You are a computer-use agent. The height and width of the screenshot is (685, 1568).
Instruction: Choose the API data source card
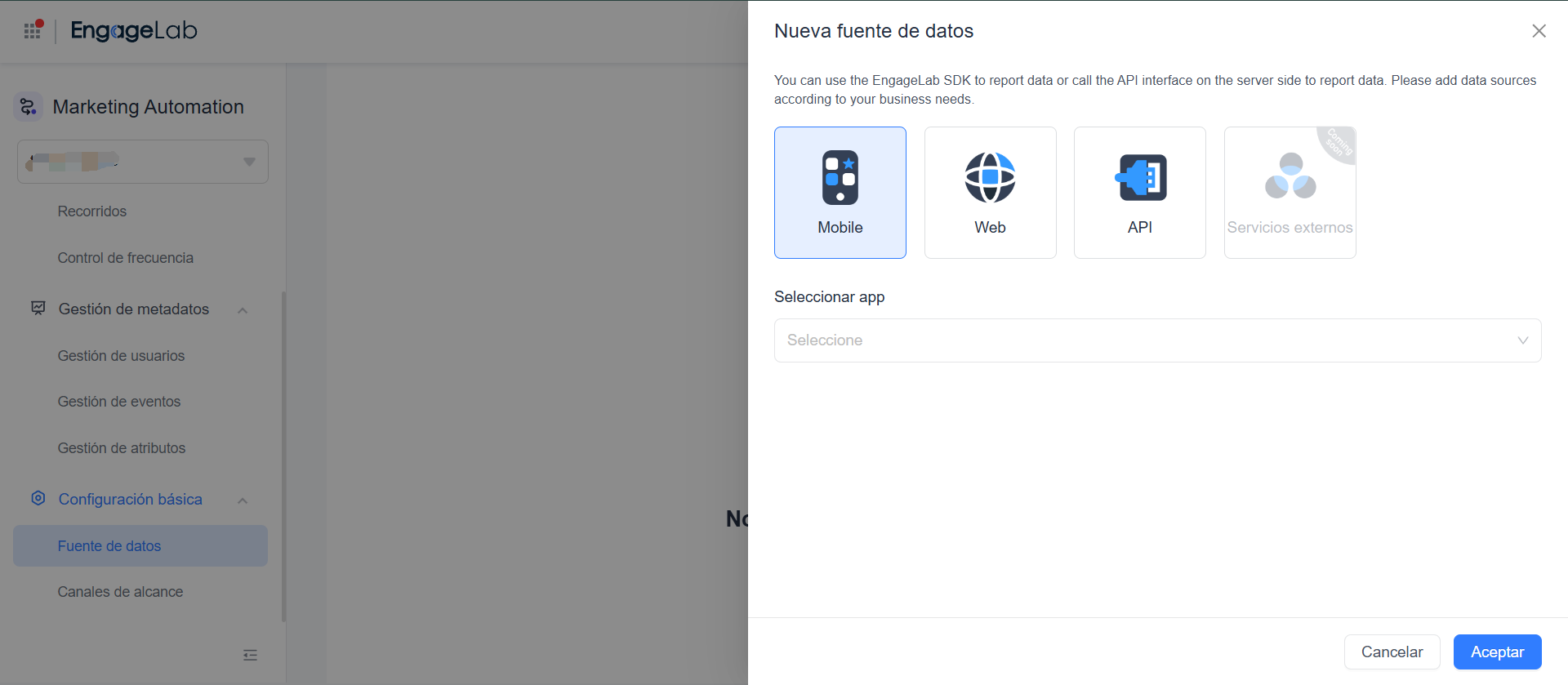1140,193
